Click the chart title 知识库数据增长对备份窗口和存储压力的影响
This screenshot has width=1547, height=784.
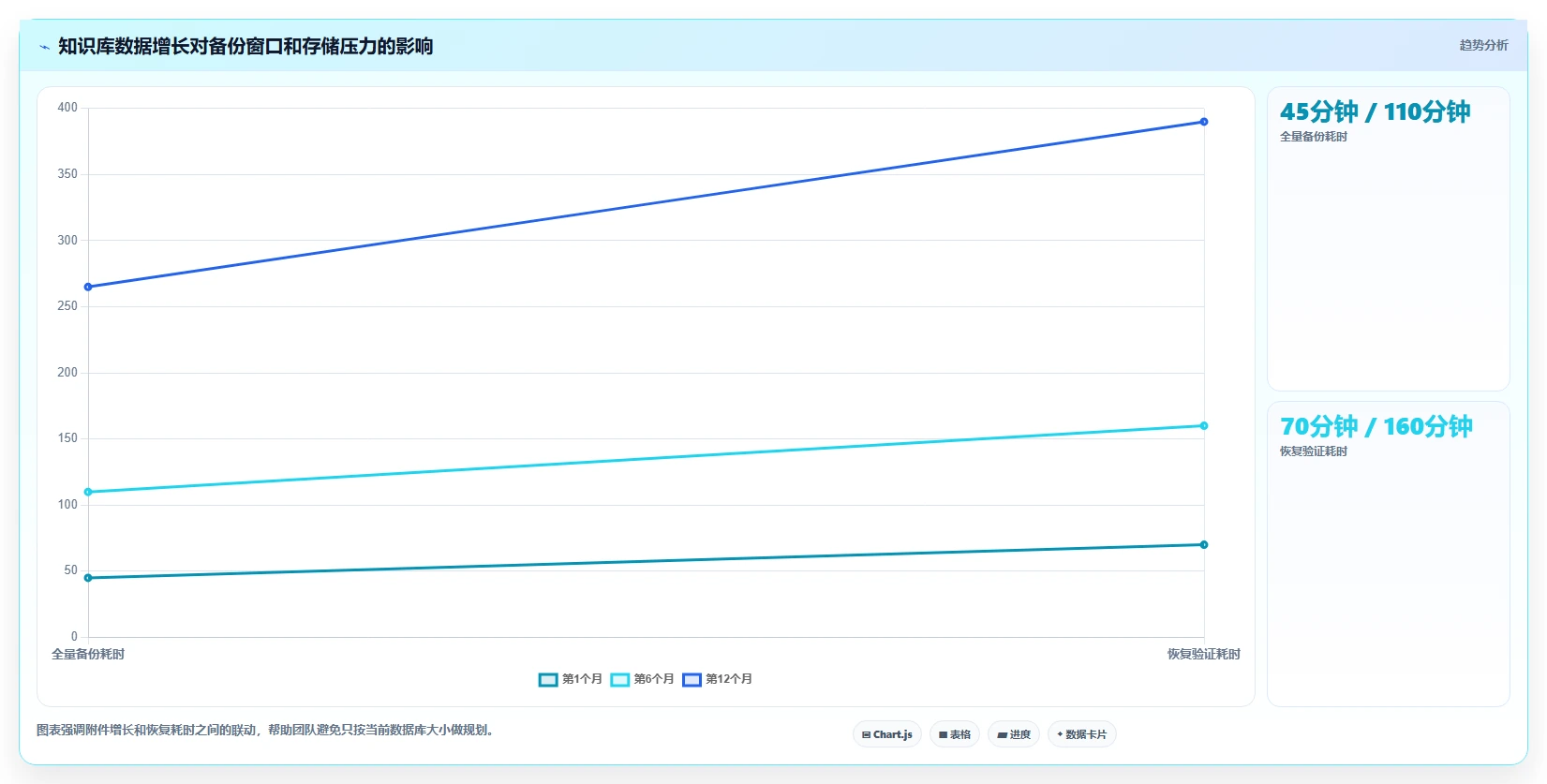(245, 47)
